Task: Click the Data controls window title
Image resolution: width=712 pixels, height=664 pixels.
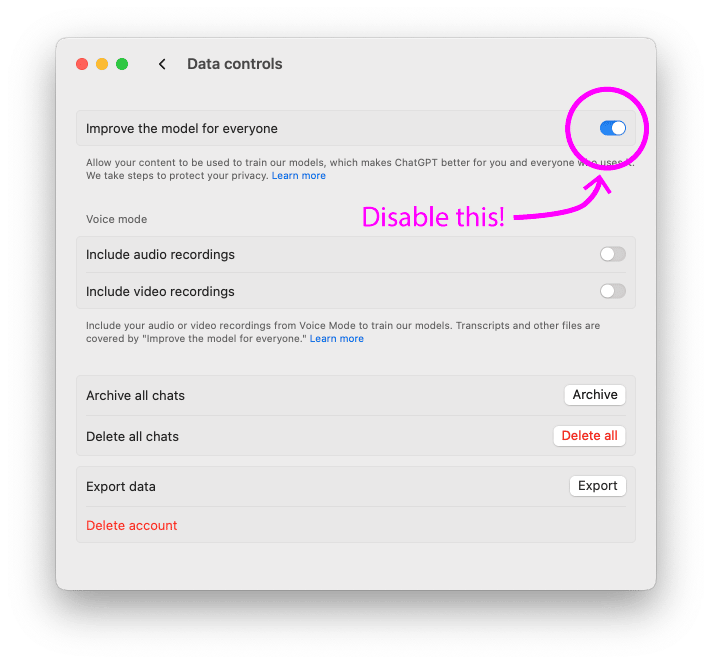Action: [x=235, y=64]
